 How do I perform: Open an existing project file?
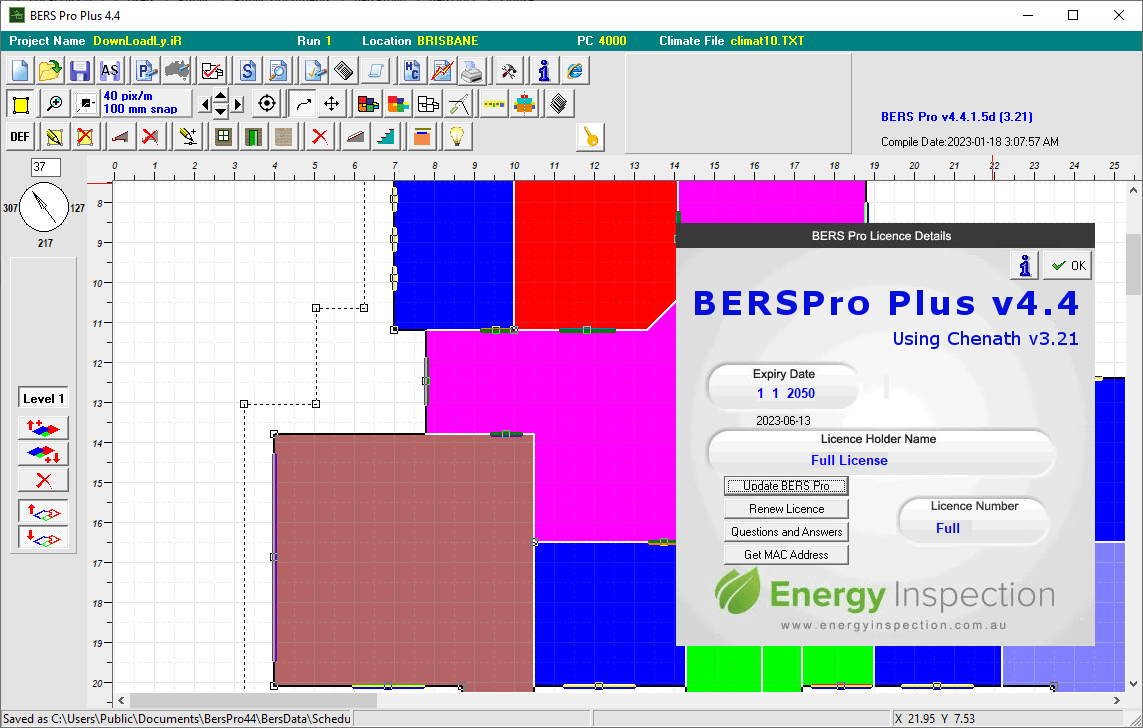coord(50,70)
